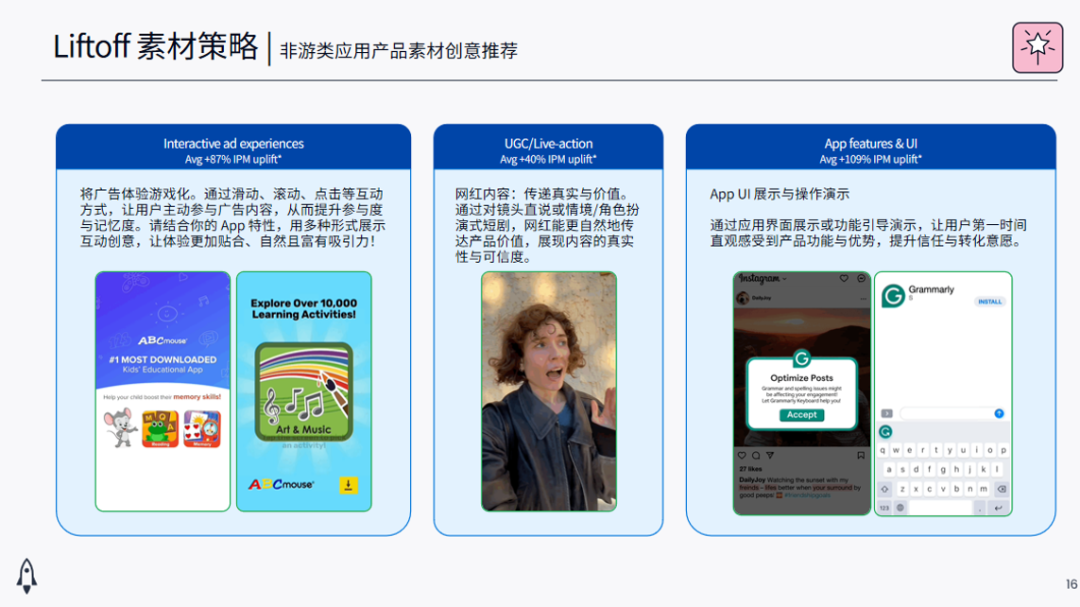The image size is (1080, 607).
Task: Click the 'p' key on the keyboard
Action: point(1004,451)
